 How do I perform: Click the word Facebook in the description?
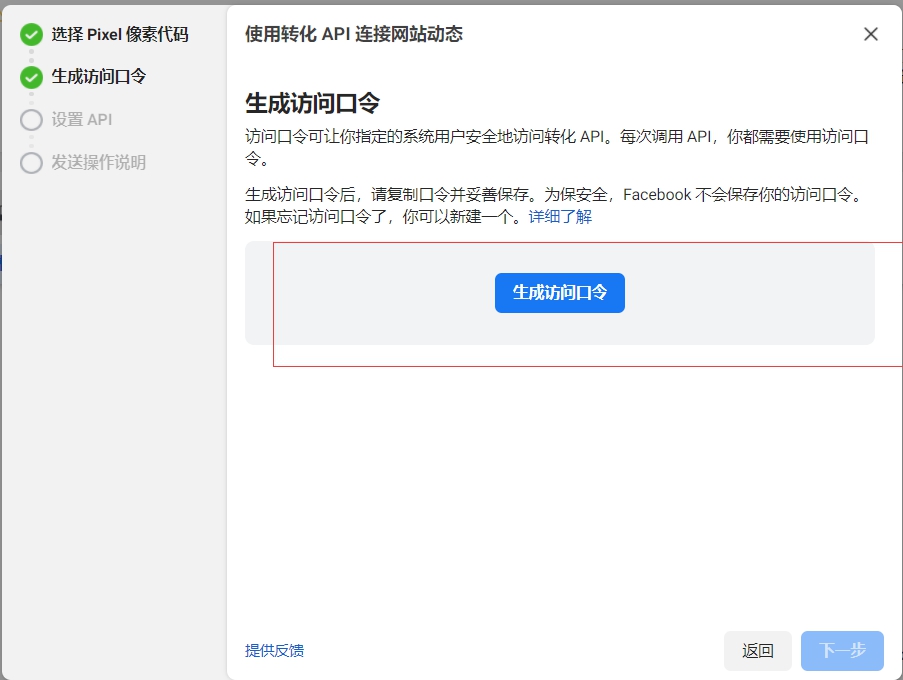pyautogui.click(x=657, y=195)
